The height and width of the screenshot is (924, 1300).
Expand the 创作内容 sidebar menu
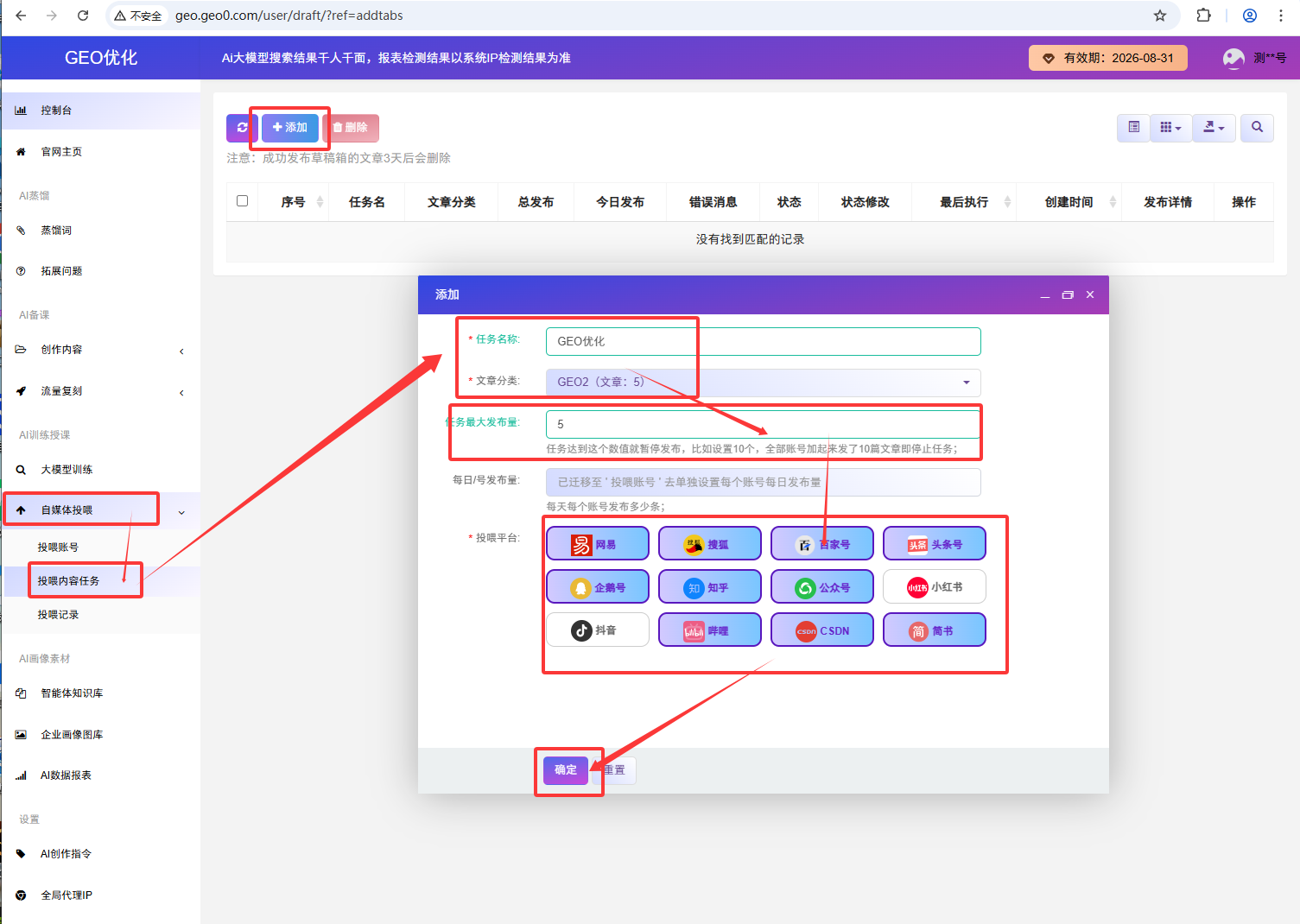point(100,350)
